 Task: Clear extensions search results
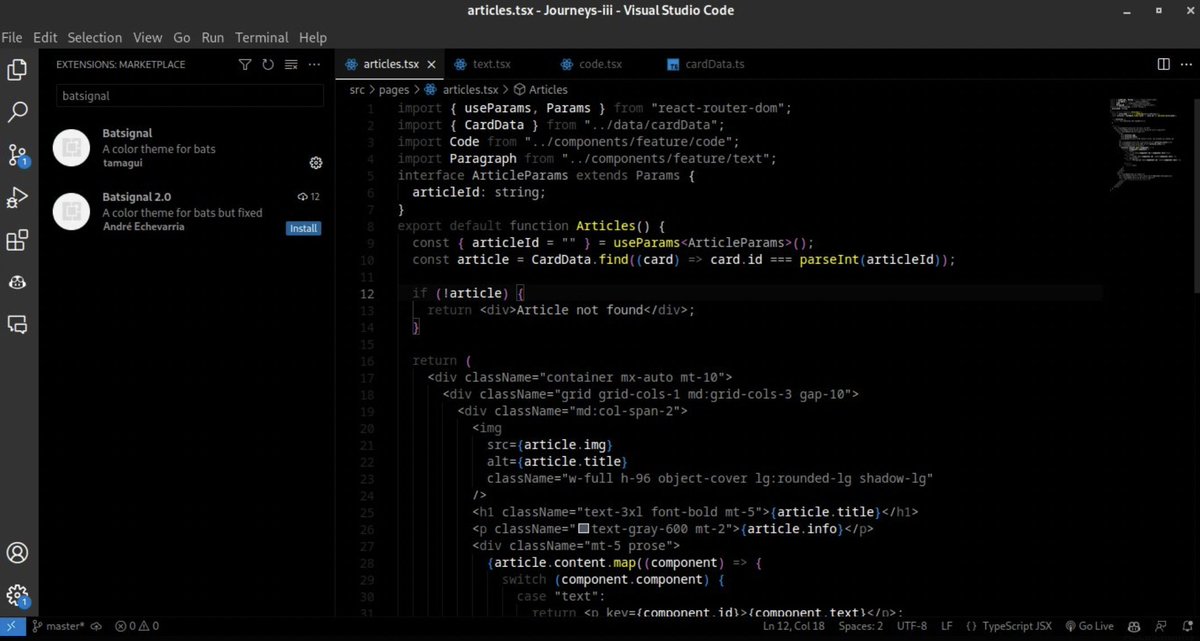pyautogui.click(x=291, y=64)
